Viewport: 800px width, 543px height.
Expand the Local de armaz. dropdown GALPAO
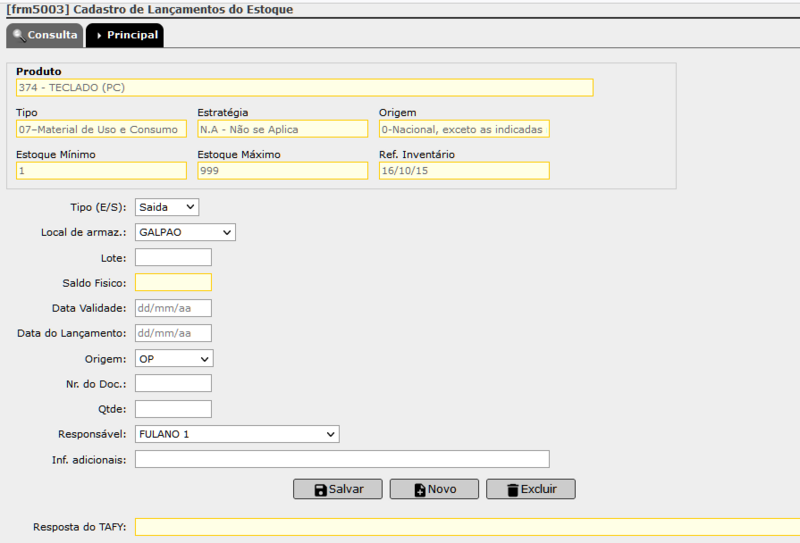click(185, 232)
